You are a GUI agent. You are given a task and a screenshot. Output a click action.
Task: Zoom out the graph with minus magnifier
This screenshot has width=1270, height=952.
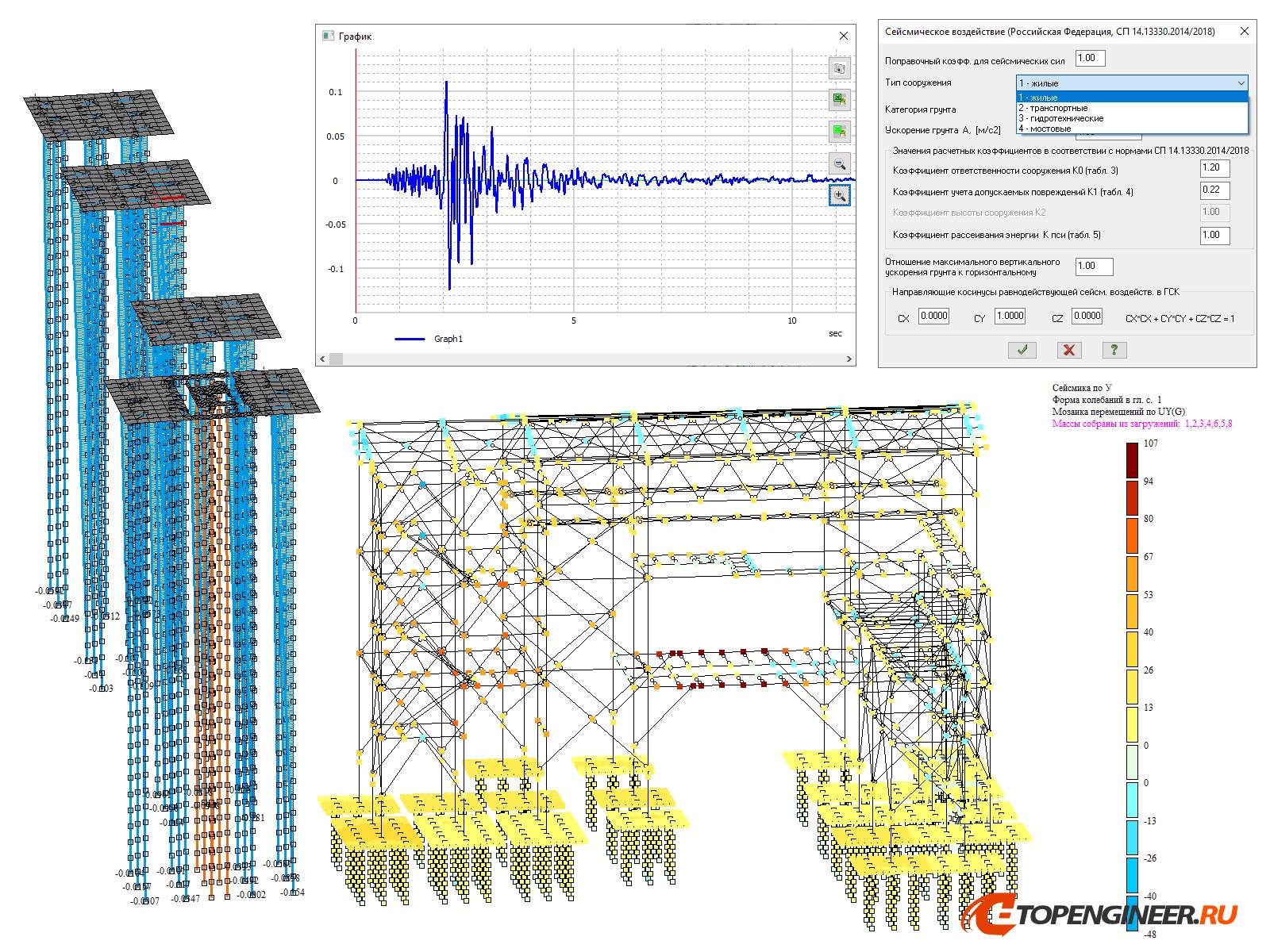pyautogui.click(x=839, y=163)
